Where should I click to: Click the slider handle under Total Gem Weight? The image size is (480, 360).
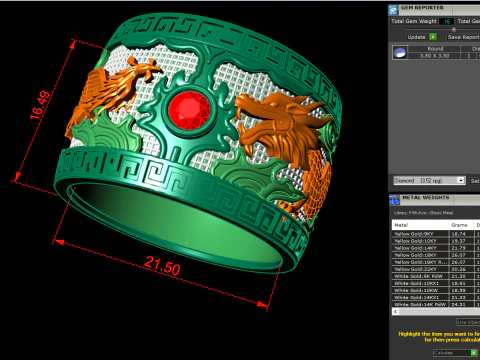tap(454, 29)
